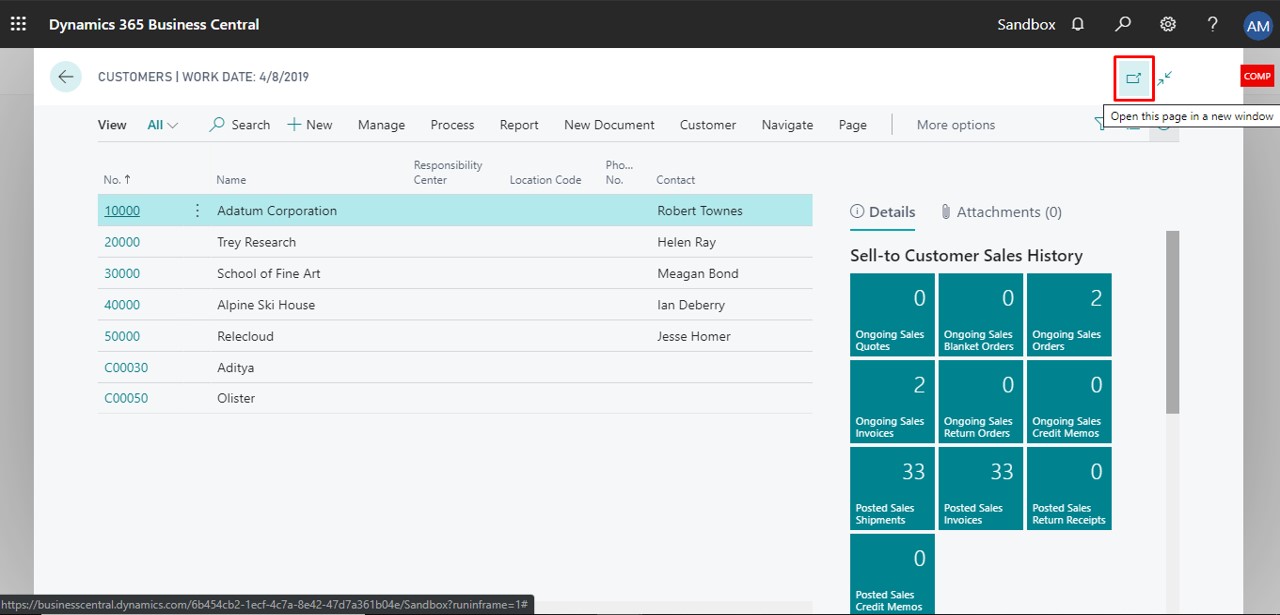
Task: Open the Posted Sales Shipments tile
Action: tap(892, 488)
